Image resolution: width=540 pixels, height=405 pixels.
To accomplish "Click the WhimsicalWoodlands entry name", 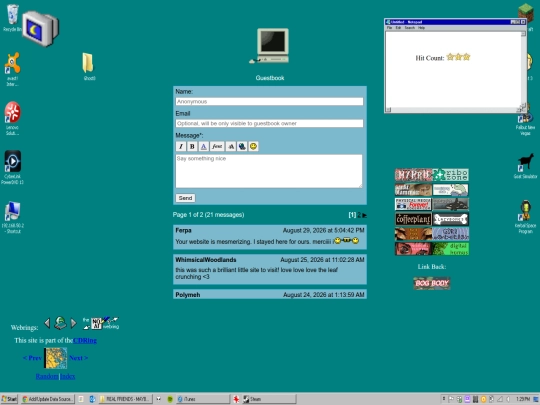I will pos(206,260).
